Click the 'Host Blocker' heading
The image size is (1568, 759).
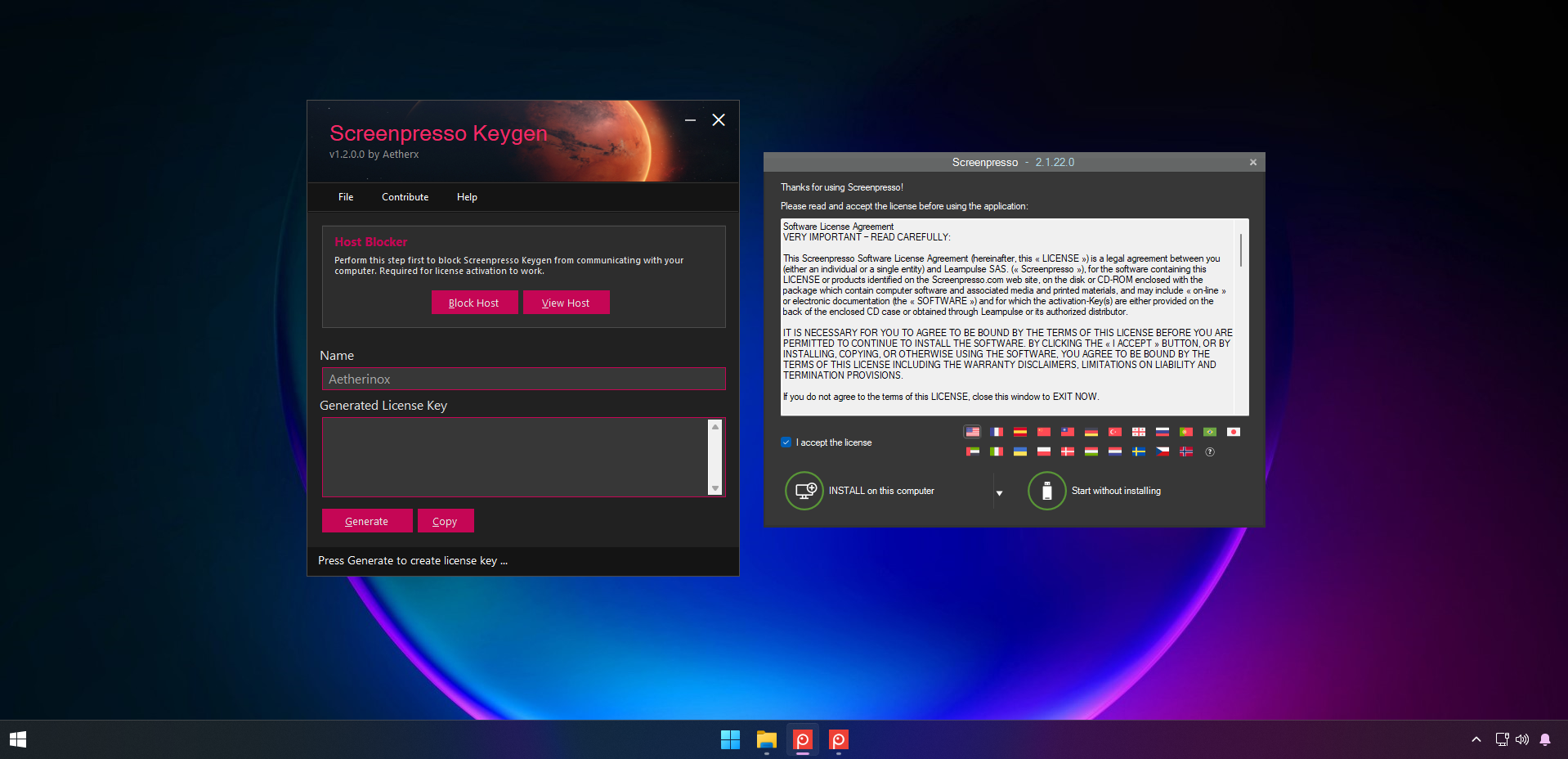pos(371,242)
